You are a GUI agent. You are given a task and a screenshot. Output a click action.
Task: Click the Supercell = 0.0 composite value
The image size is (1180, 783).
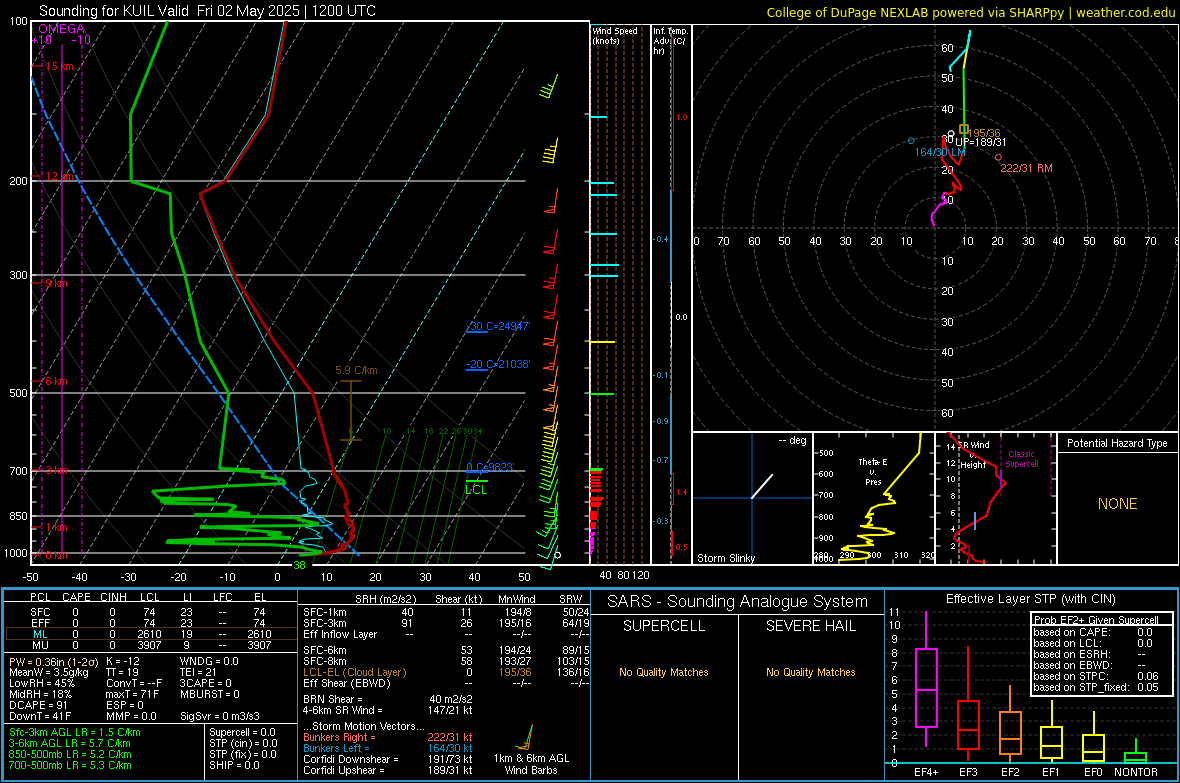242,732
